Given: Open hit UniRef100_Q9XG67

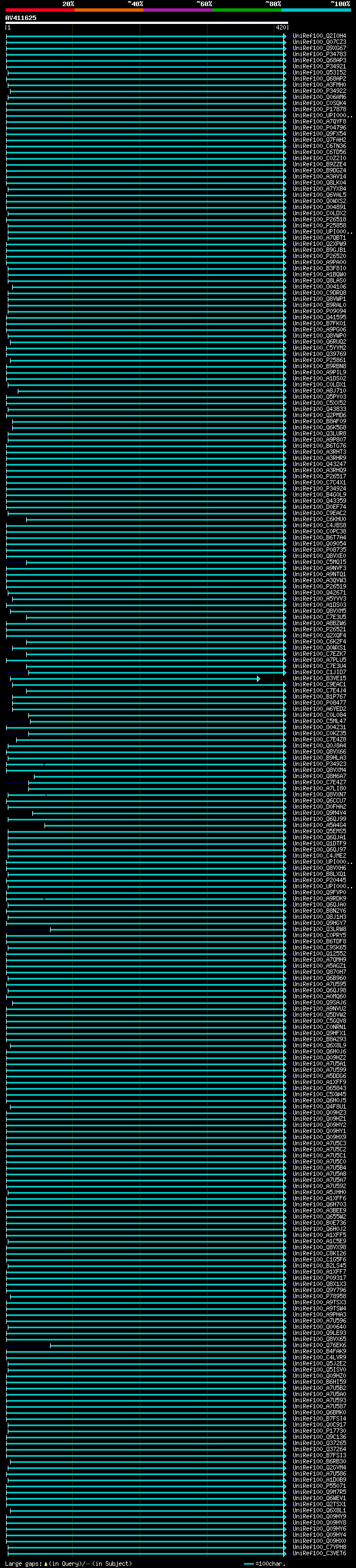Looking at the screenshot, I should [319, 48].
